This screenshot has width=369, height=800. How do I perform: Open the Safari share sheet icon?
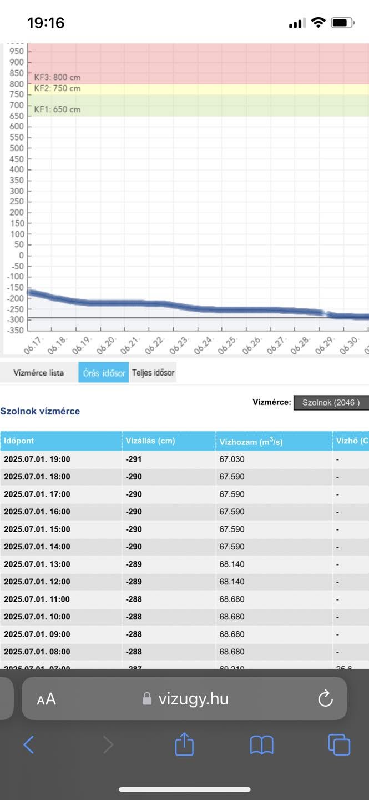184,743
